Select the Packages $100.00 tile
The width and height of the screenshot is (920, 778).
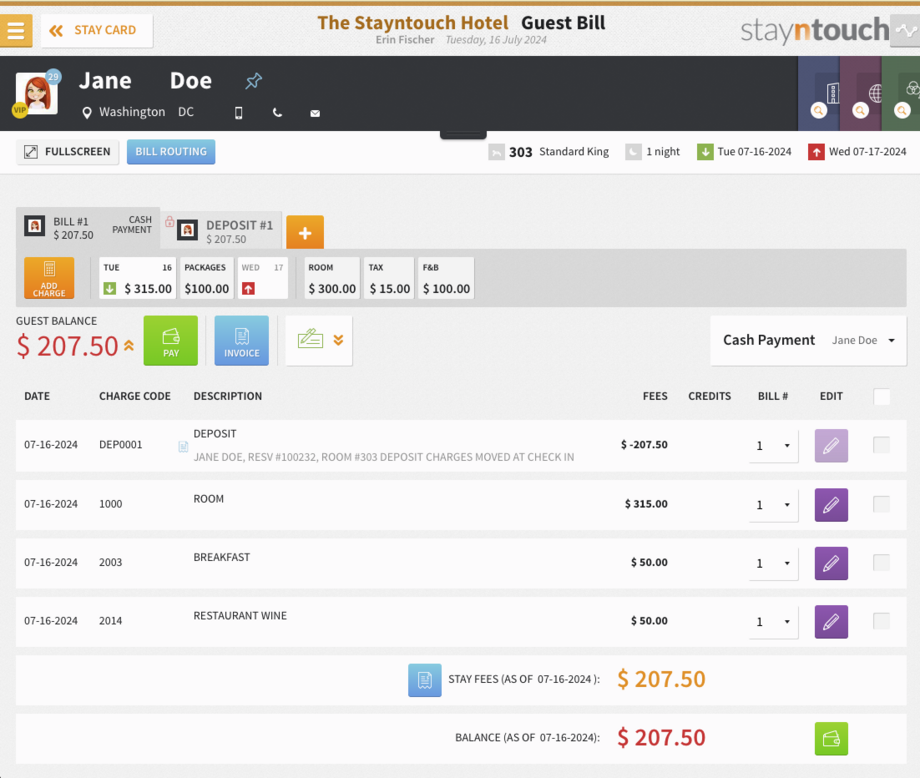click(207, 278)
